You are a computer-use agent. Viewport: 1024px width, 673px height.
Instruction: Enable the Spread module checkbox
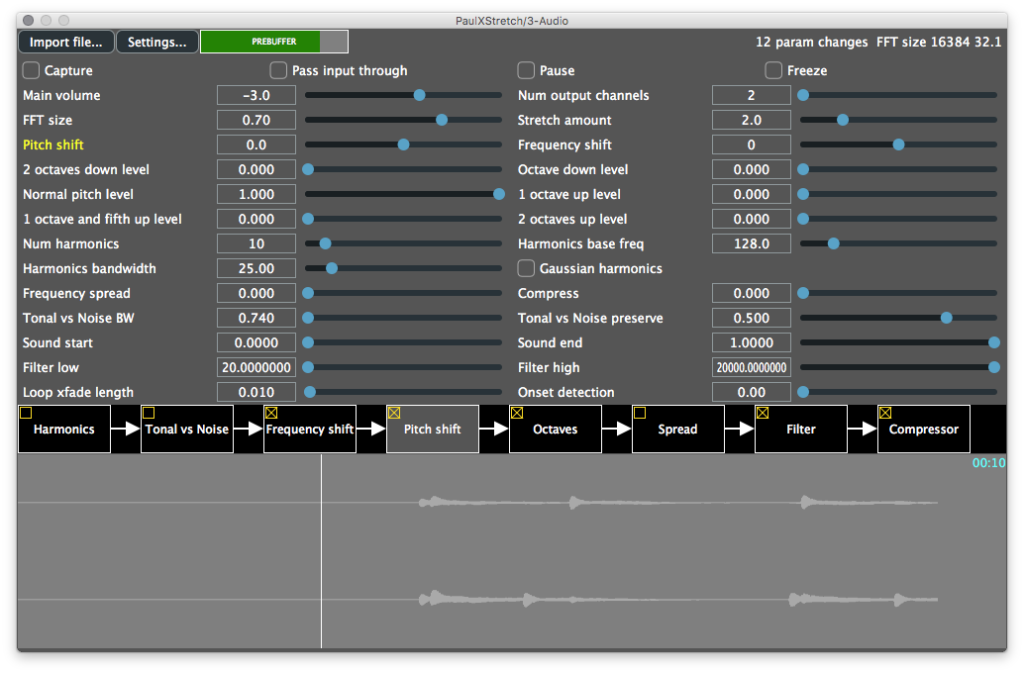pos(639,413)
